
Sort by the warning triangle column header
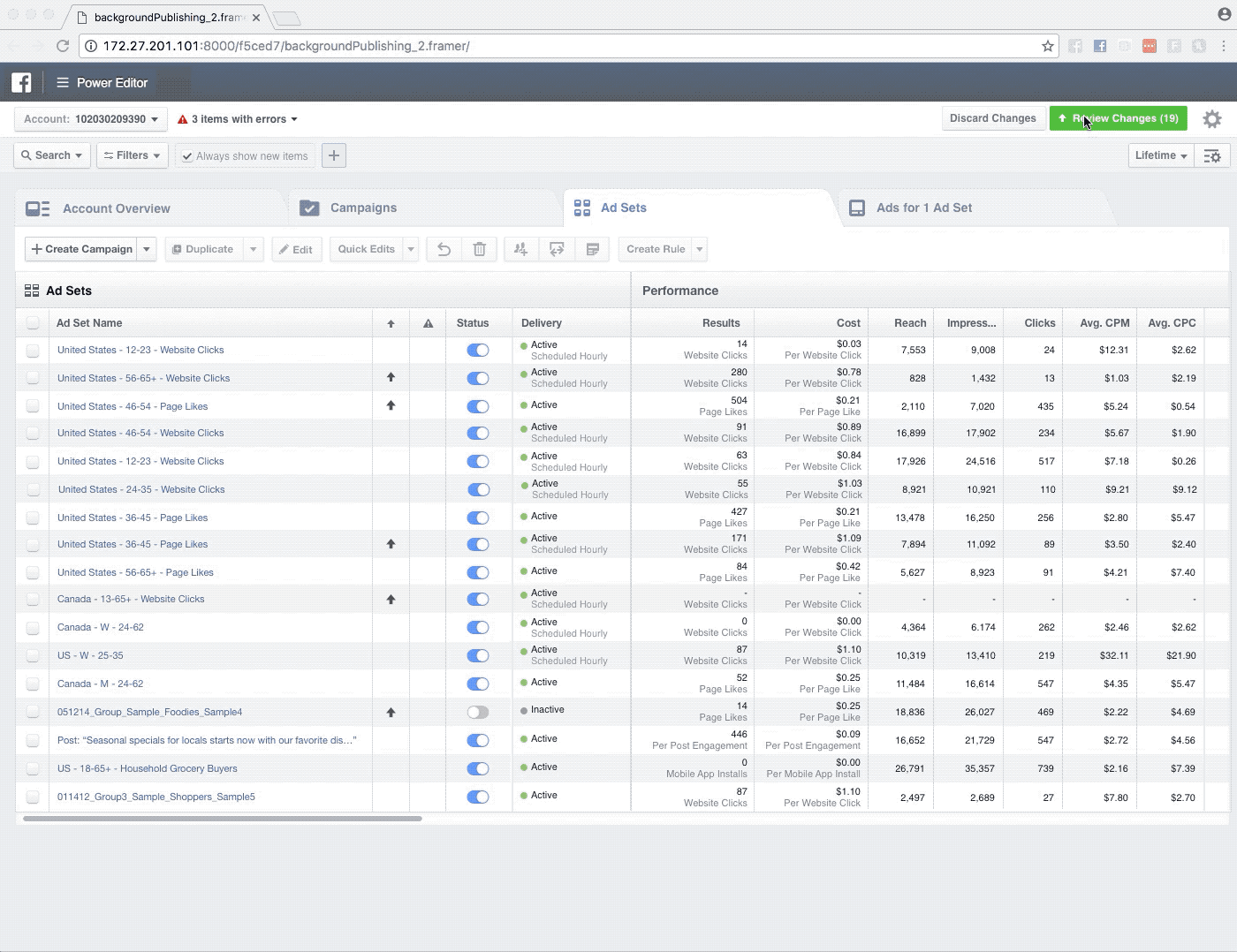428,323
